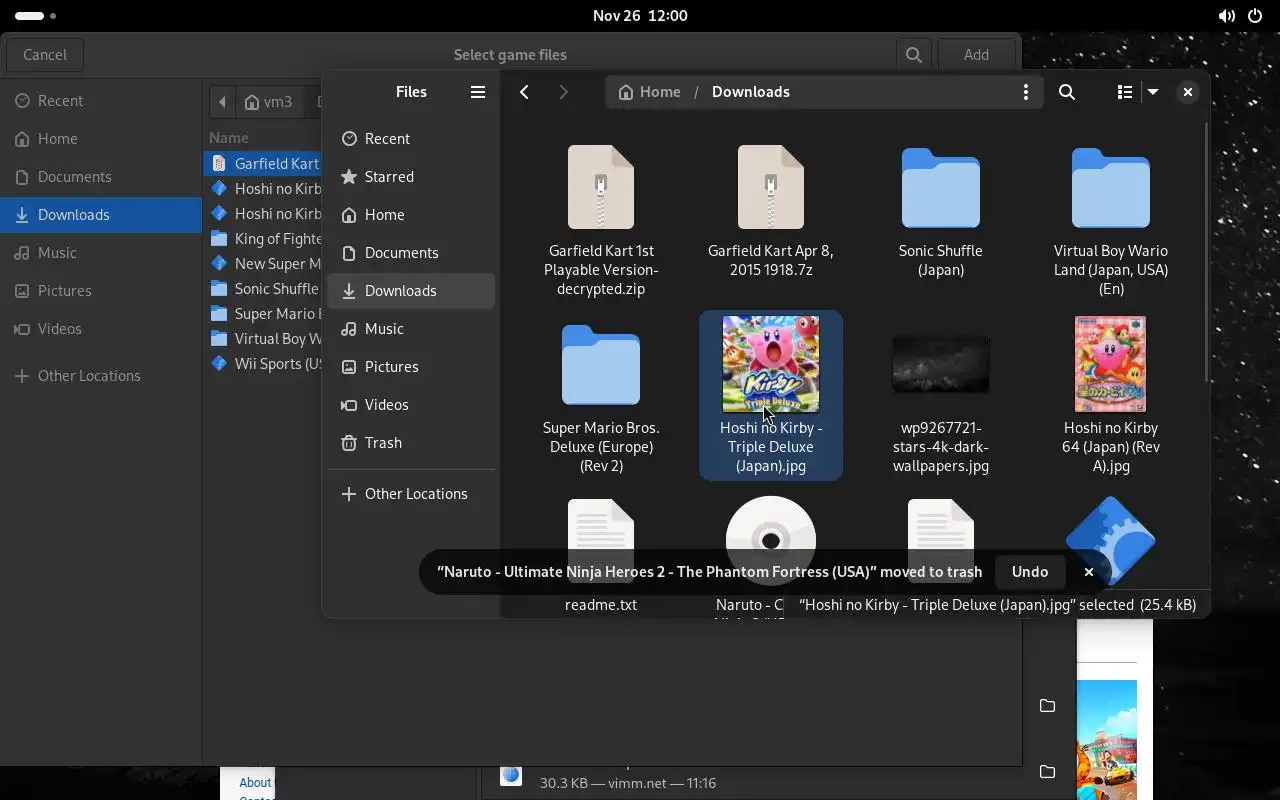Open the clock and calendar in top bar
This screenshot has width=1280, height=800.
(x=640, y=16)
